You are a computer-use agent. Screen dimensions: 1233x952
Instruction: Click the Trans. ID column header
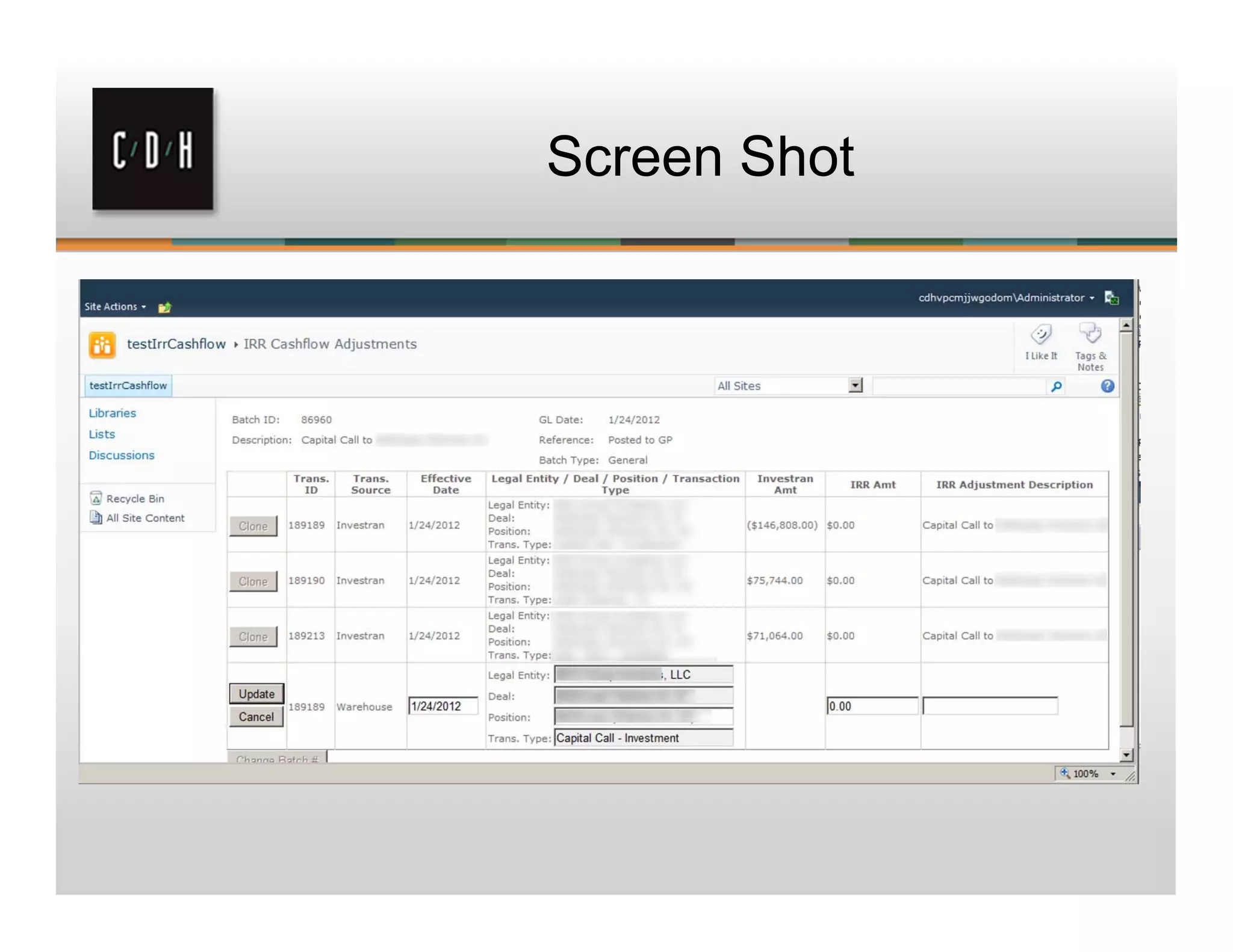311,484
